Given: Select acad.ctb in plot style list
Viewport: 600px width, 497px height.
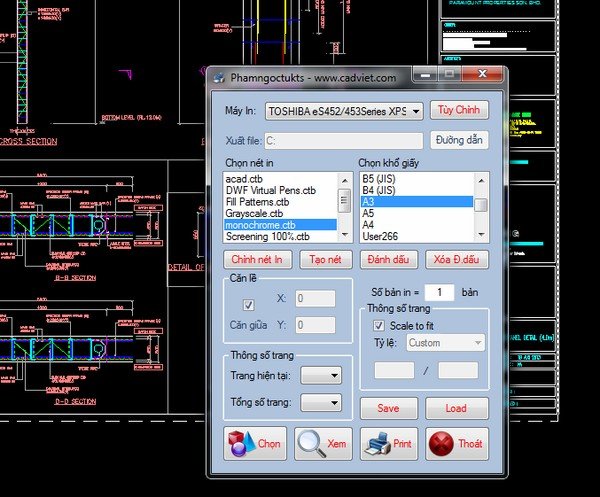Looking at the screenshot, I should (280, 179).
